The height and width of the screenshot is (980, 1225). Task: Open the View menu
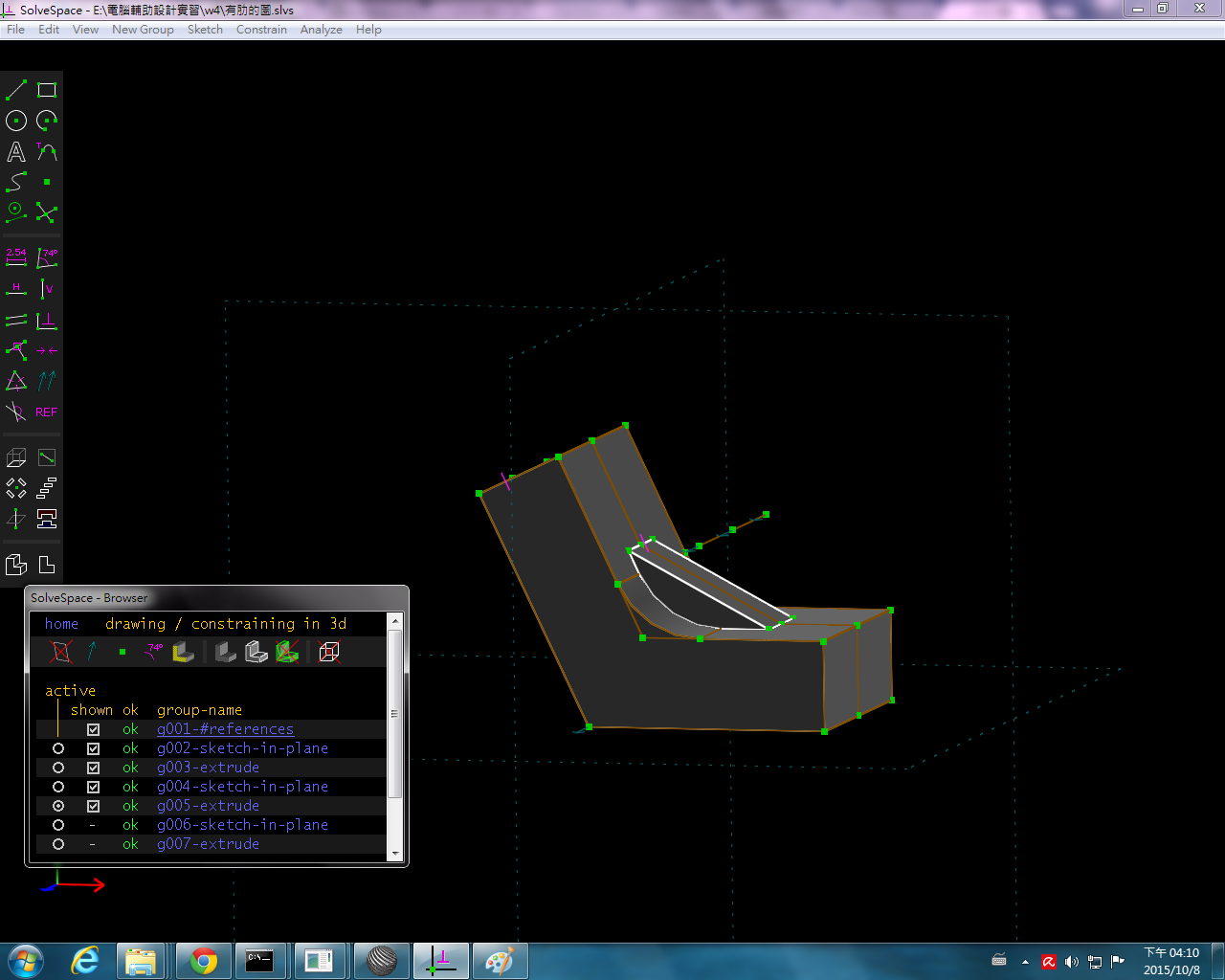[85, 30]
